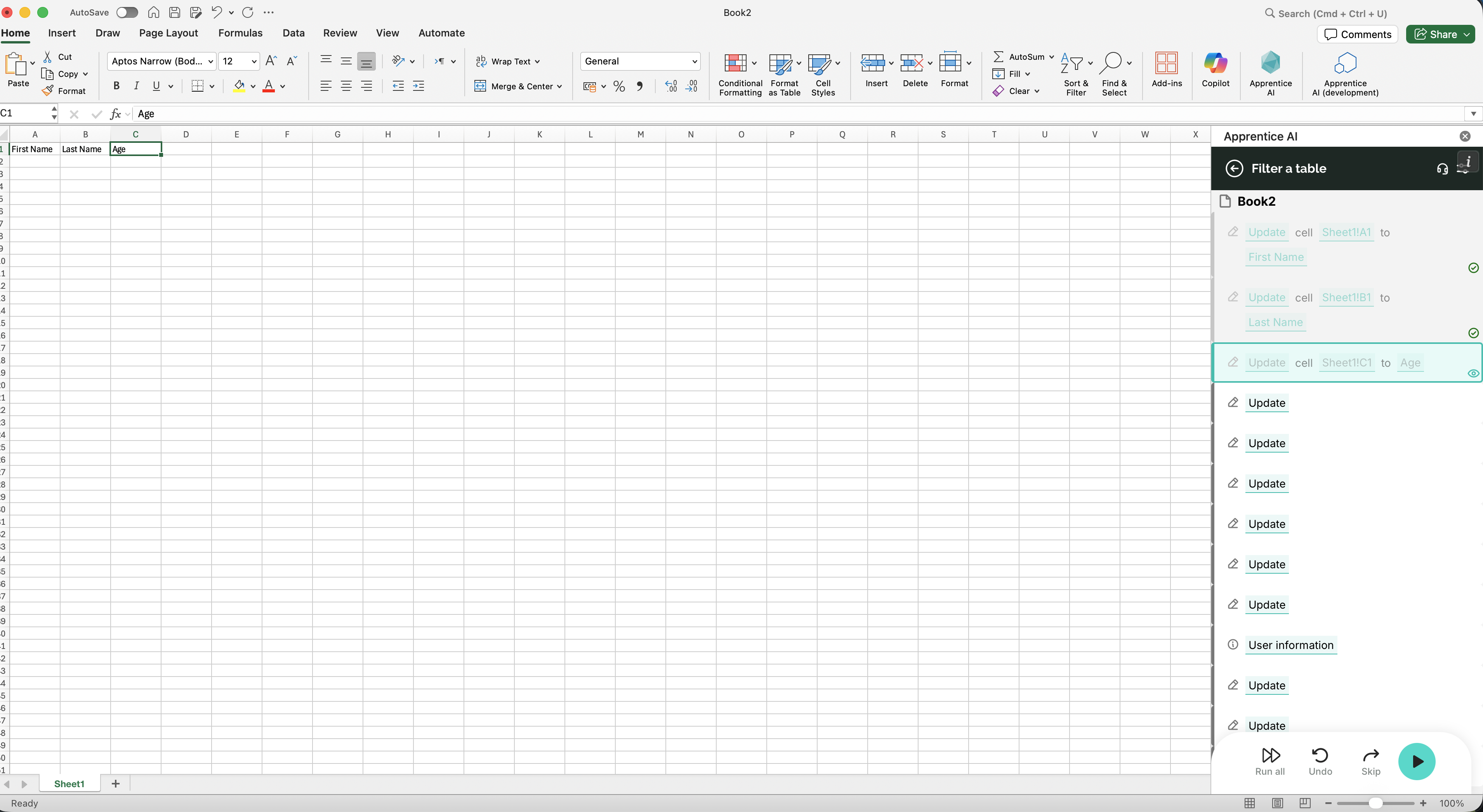Open the Add-ins gallery
This screenshot has width=1483, height=812.
click(1166, 69)
